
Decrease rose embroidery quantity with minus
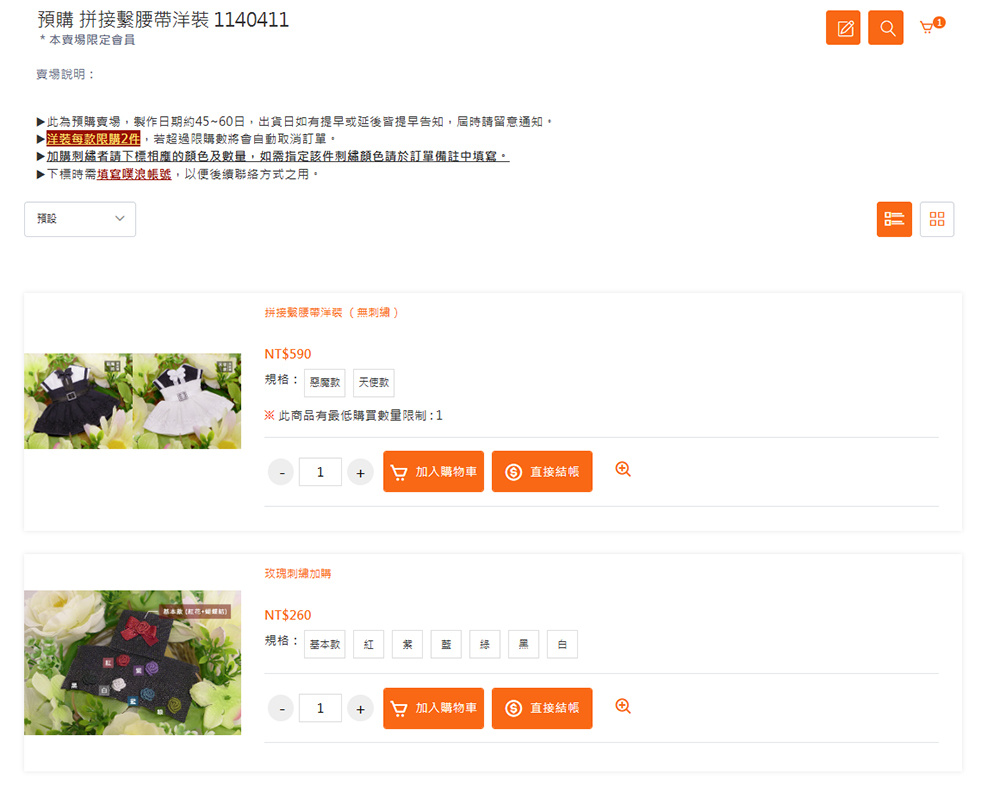click(281, 709)
